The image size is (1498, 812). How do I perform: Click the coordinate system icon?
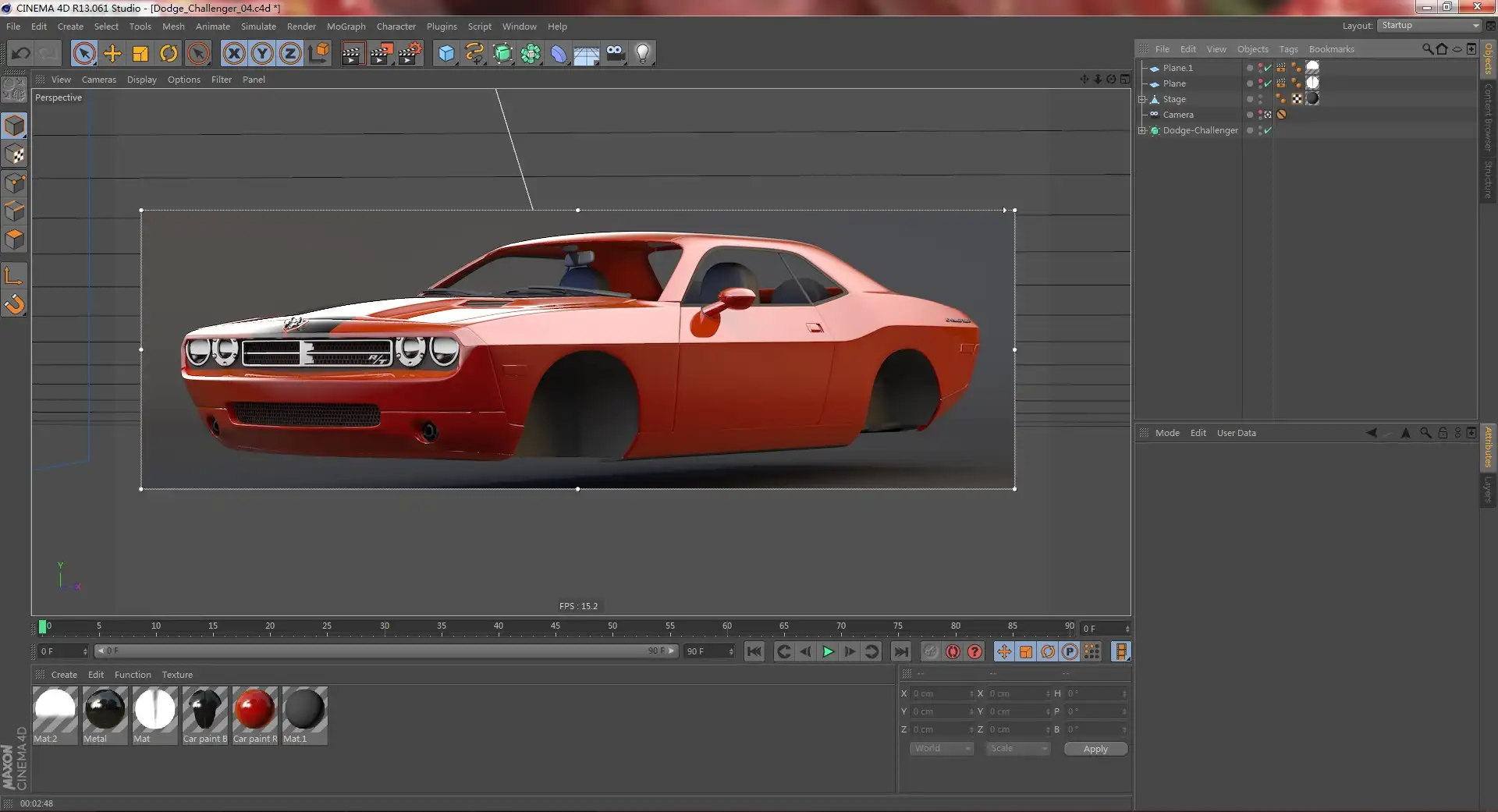318,53
